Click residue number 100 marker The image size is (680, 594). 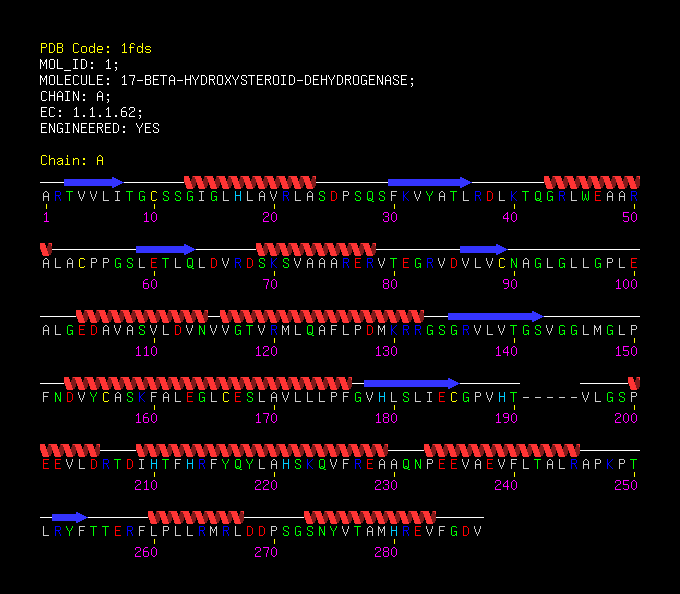tap(626, 284)
